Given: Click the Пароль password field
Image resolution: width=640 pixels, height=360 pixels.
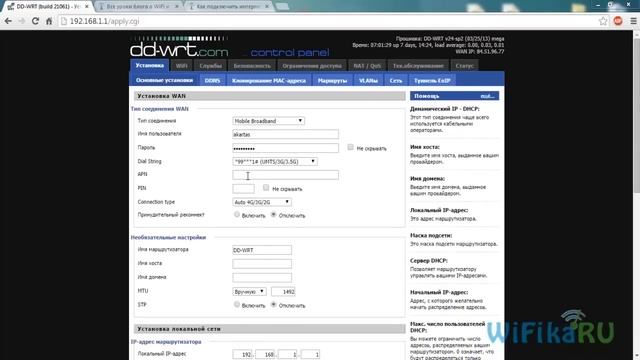Looking at the screenshot, I should pos(285,148).
